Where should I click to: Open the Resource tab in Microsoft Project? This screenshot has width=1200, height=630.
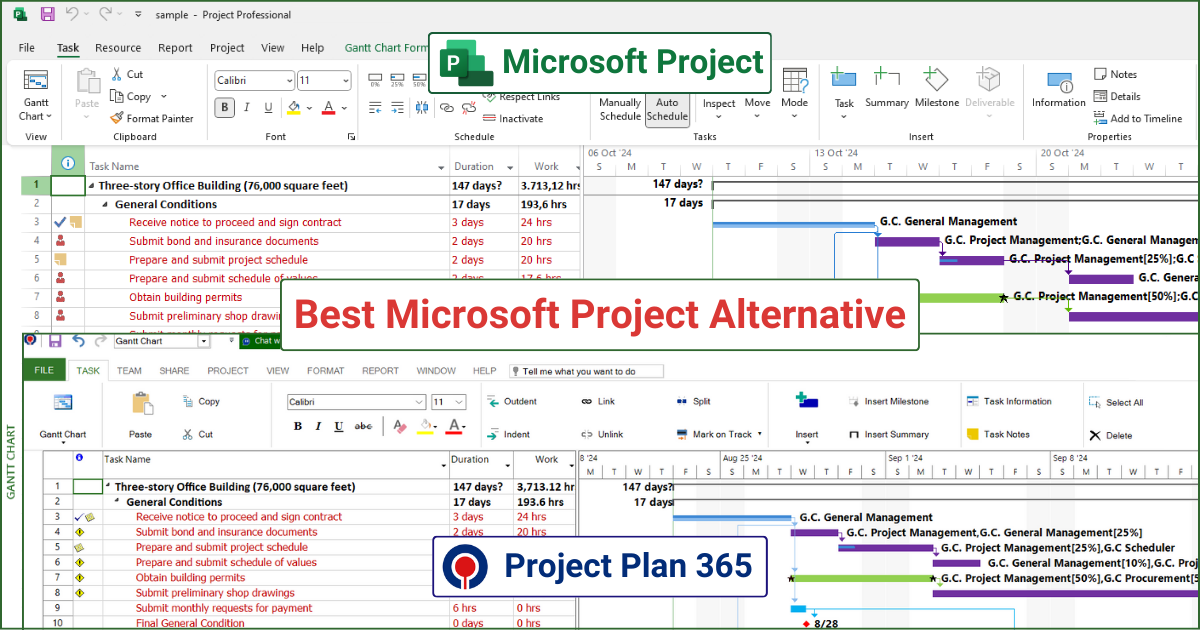click(x=118, y=48)
